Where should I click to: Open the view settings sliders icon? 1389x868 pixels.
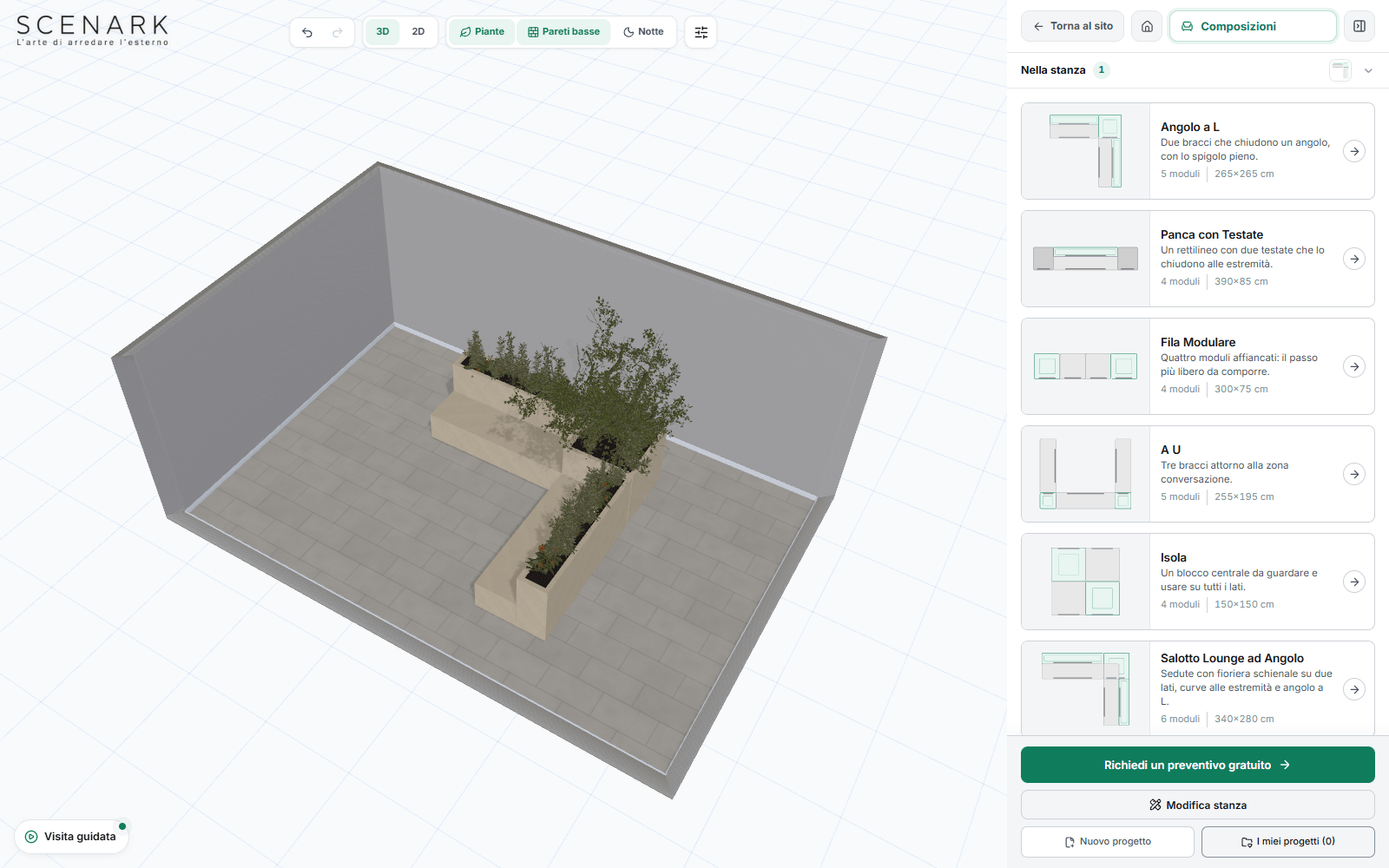coord(701,32)
